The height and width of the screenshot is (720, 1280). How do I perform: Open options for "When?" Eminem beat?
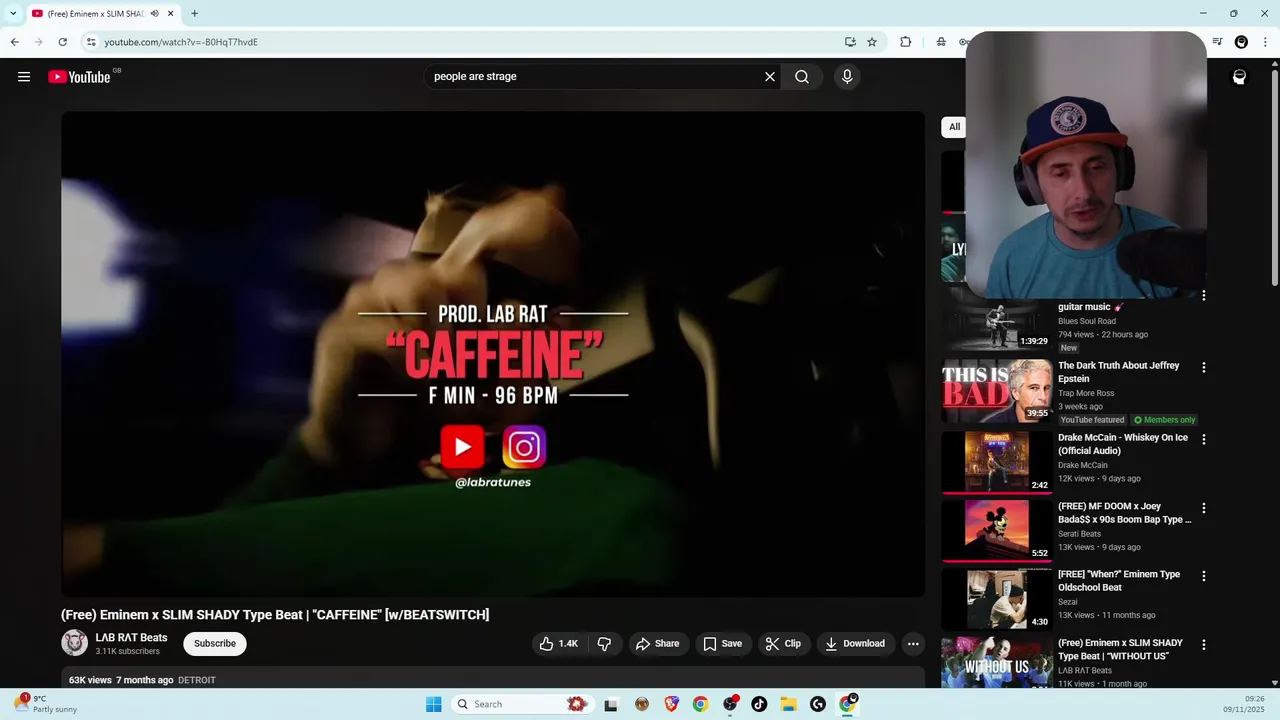click(1204, 576)
